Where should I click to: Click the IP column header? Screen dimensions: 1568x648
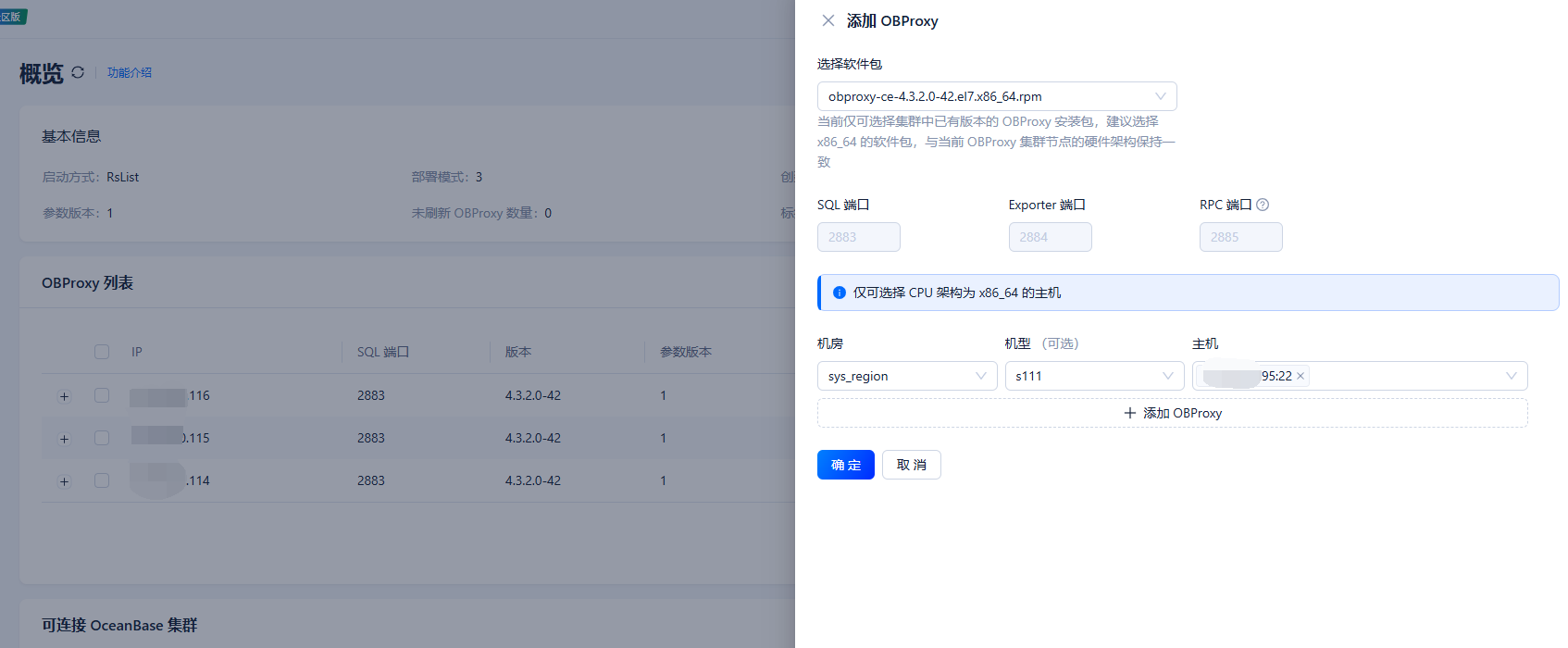point(137,352)
